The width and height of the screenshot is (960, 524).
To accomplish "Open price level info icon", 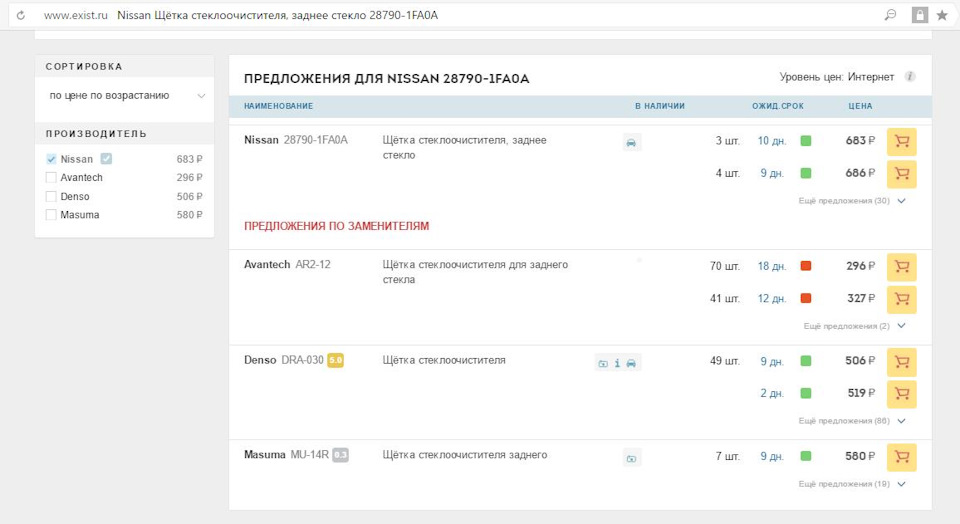I will (910, 77).
